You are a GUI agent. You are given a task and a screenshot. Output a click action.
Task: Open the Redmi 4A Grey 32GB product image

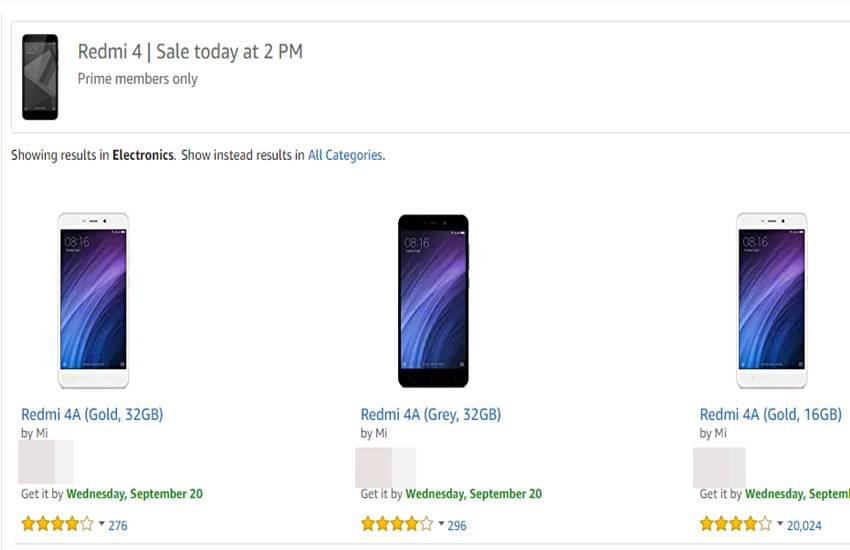[433, 300]
